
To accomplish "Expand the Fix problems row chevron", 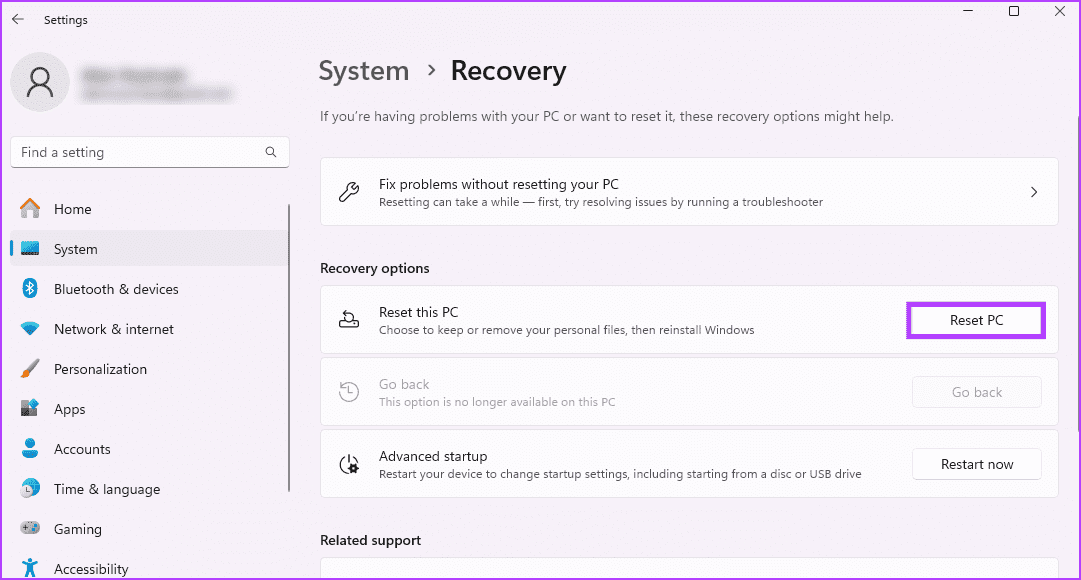I will tap(1034, 191).
